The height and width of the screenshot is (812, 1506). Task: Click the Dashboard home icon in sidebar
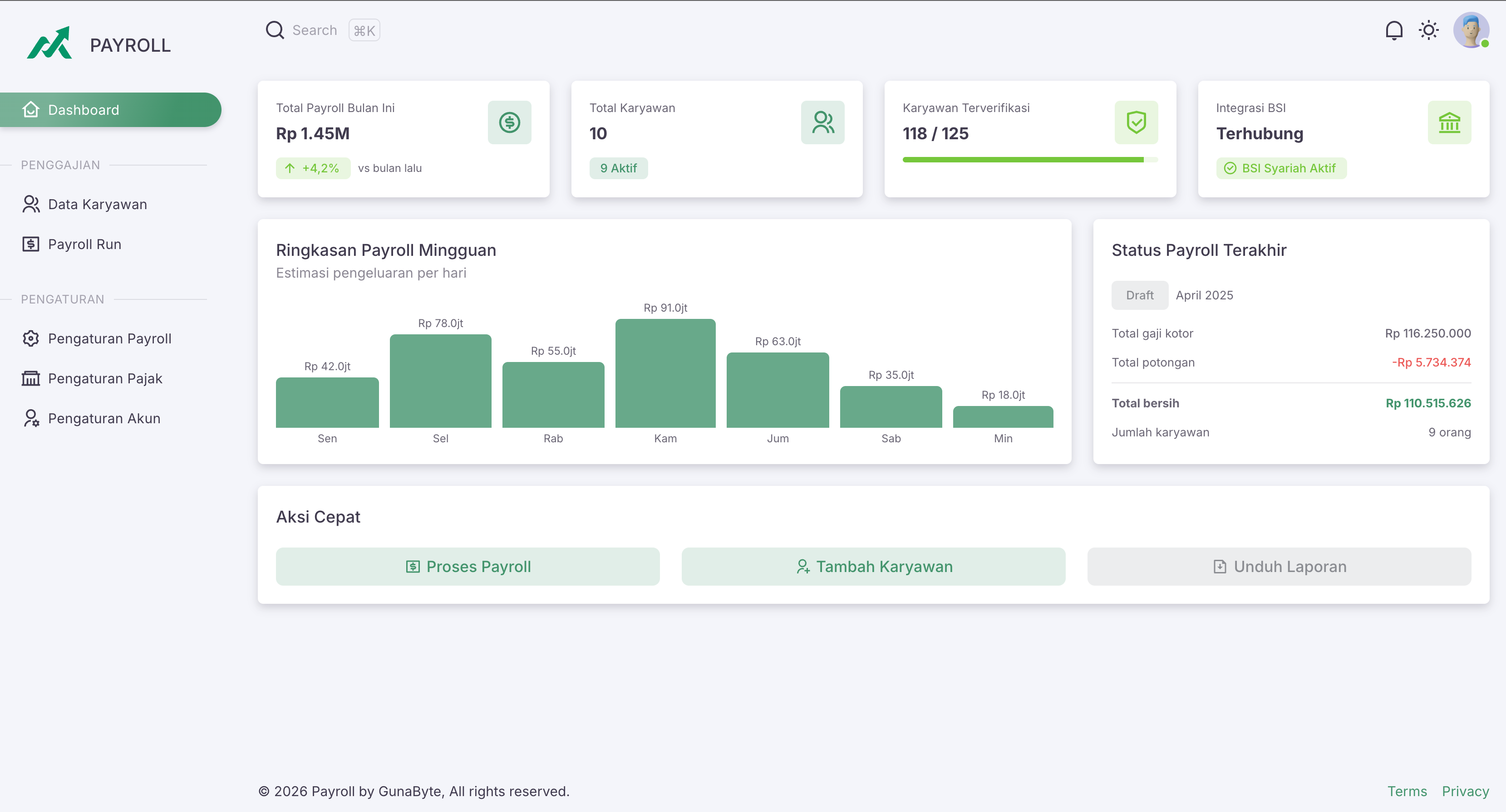click(x=31, y=110)
